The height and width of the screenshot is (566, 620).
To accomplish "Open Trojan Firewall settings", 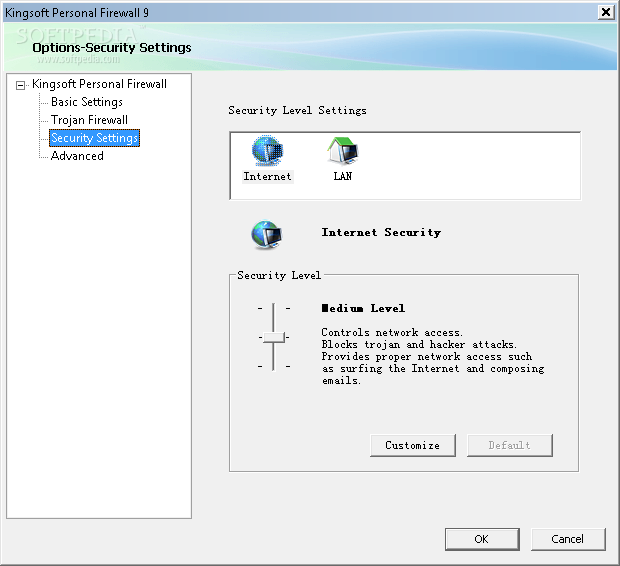I will click(89, 120).
